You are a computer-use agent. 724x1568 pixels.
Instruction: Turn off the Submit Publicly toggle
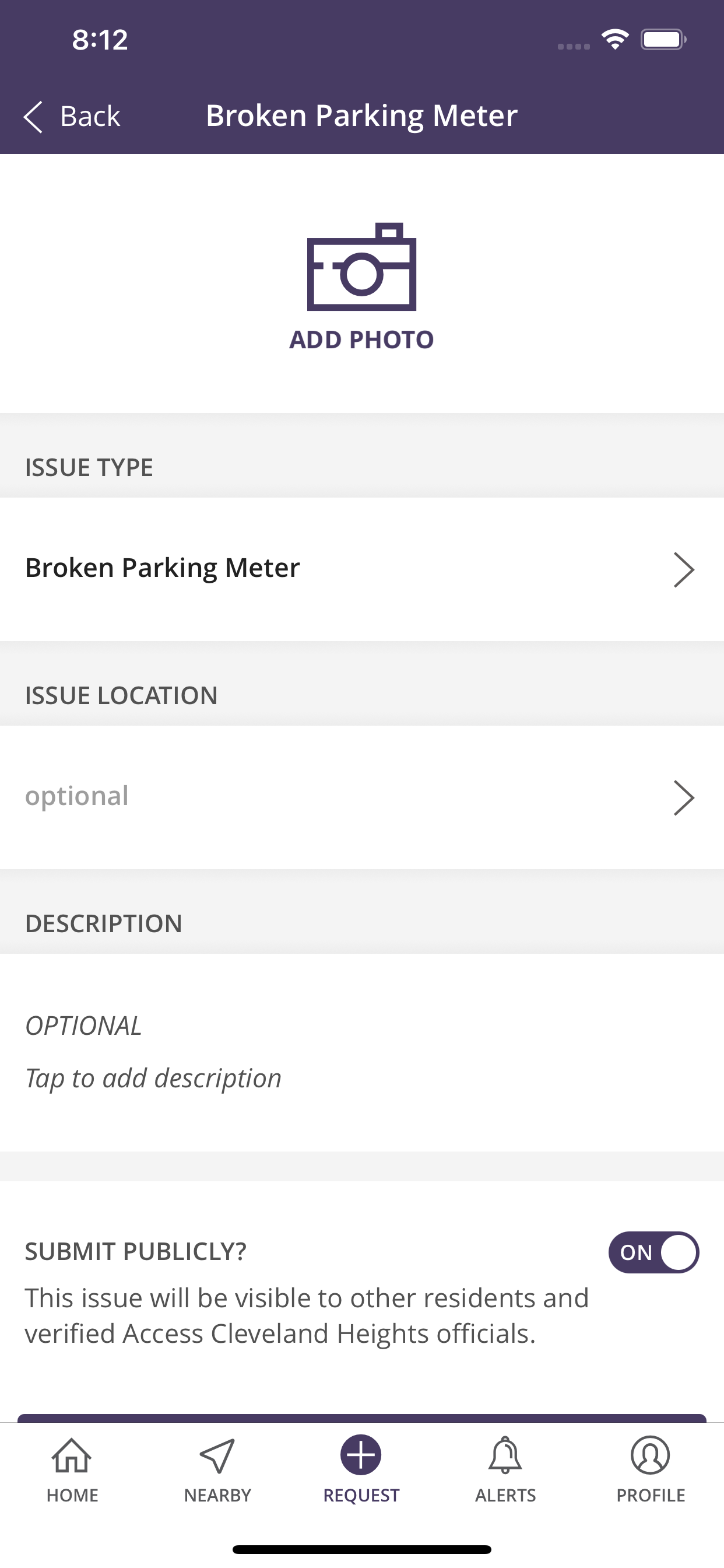click(x=653, y=1252)
